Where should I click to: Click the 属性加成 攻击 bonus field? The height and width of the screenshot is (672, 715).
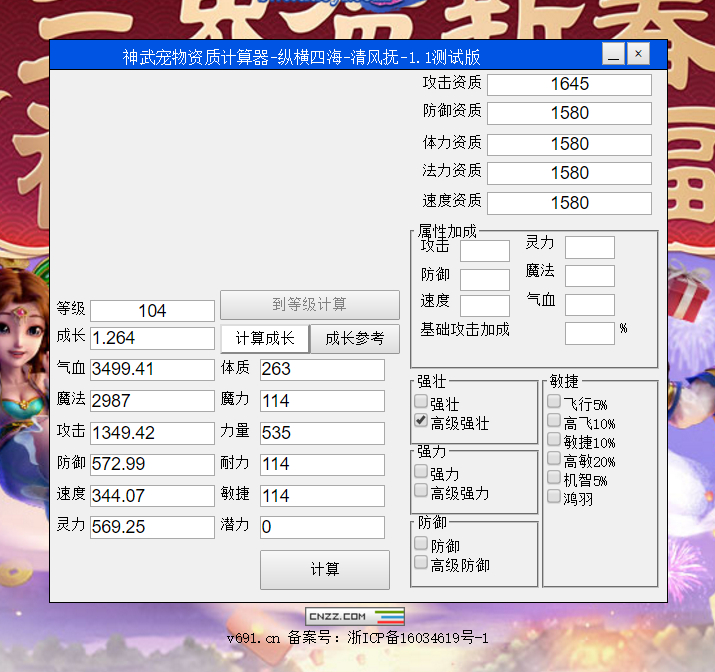485,251
